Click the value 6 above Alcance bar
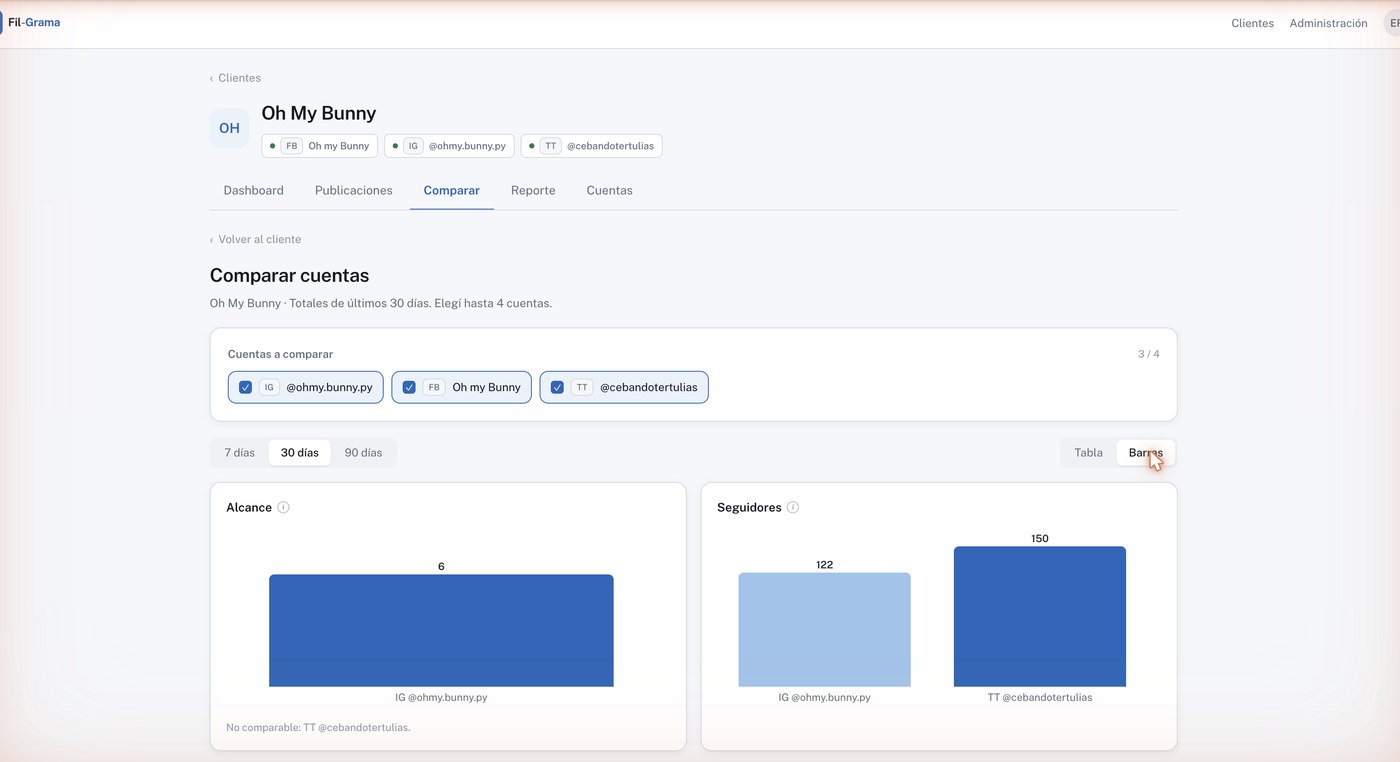 click(x=441, y=566)
